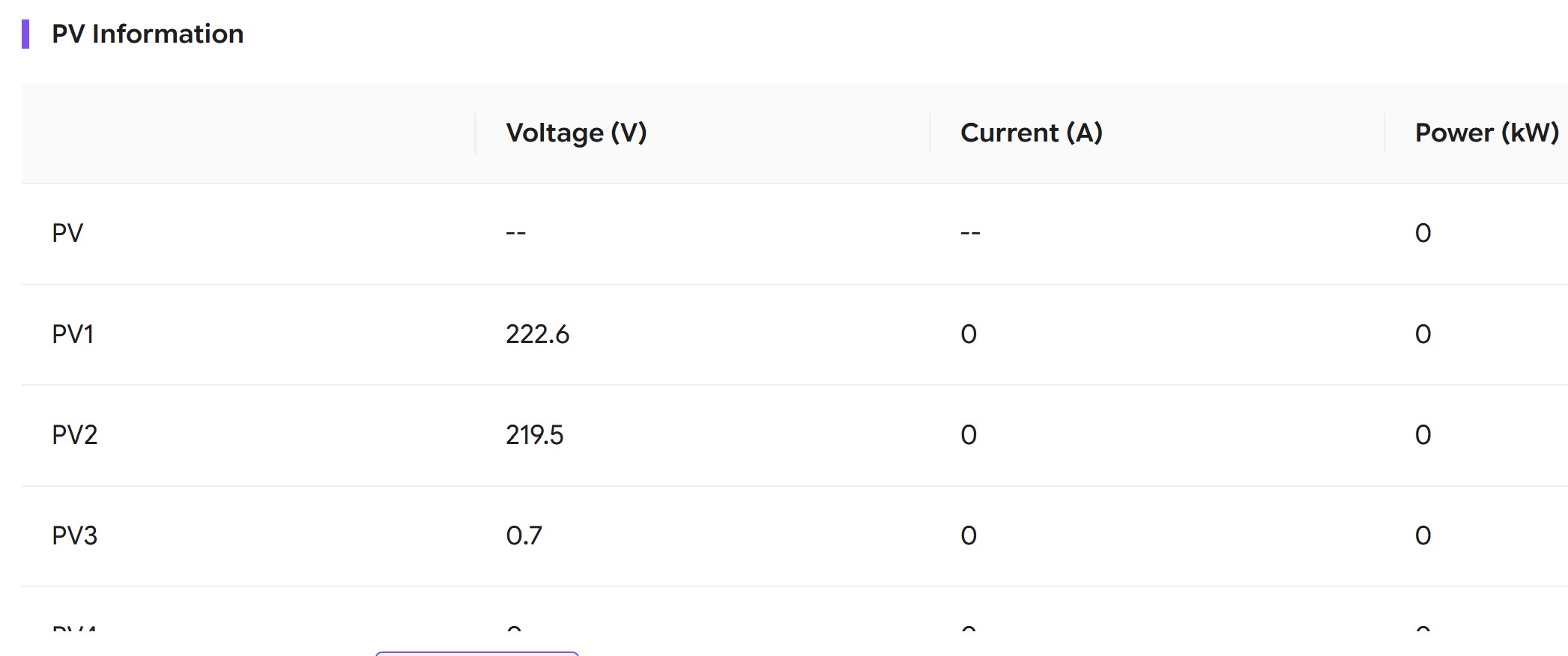Click the PV3 voltage value 0.7
The image size is (1568, 656).
point(524,535)
